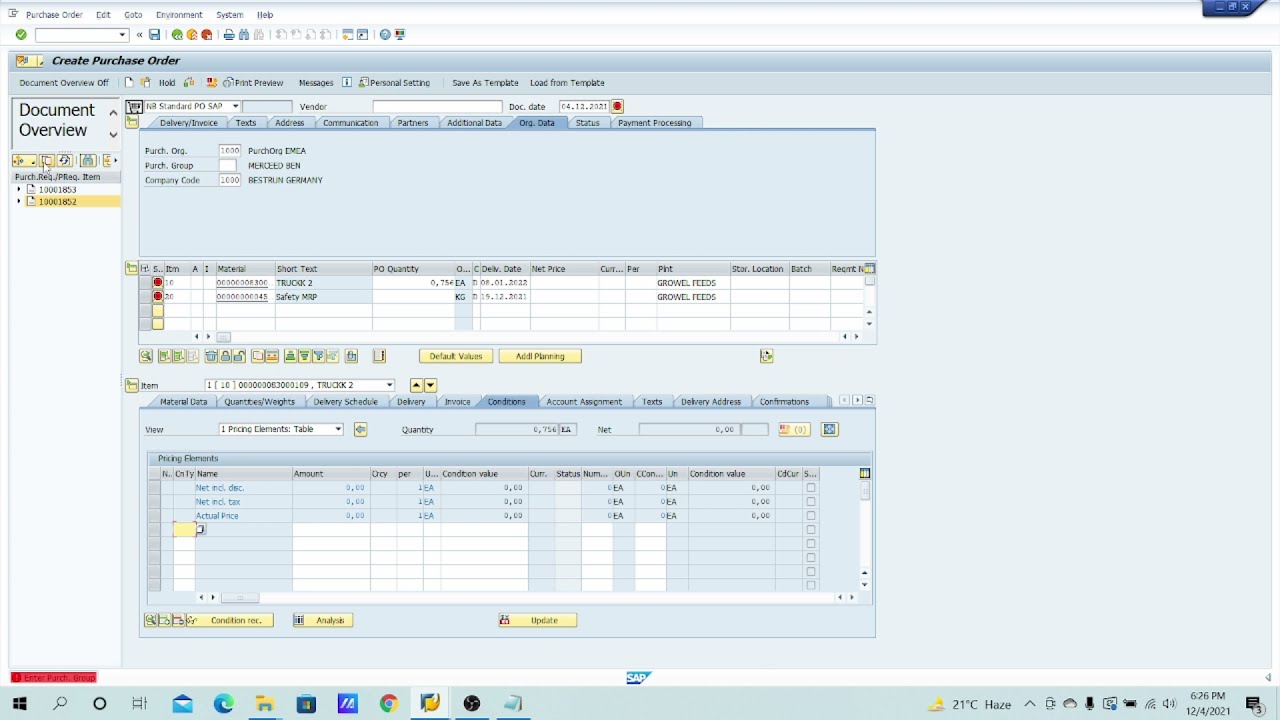Click the item details magnifier icon below item table
This screenshot has width=1280, height=720.
click(146, 356)
